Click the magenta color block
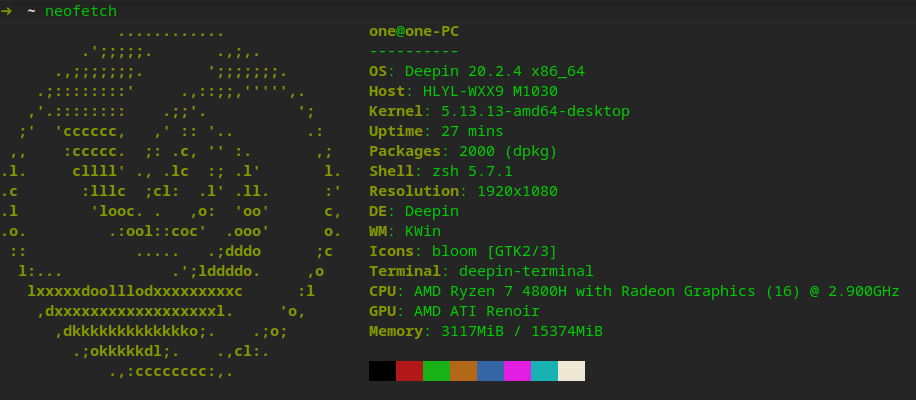The width and height of the screenshot is (916, 400). coord(517,371)
